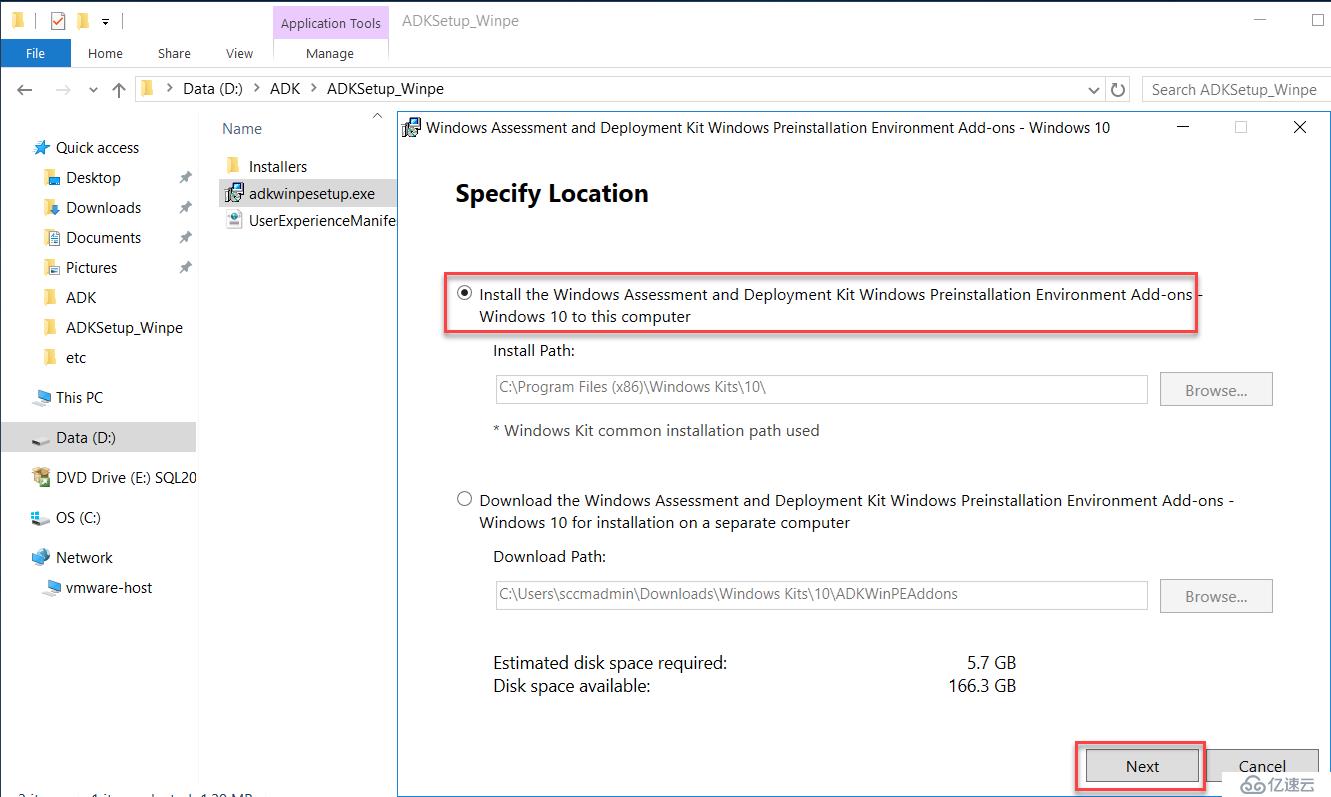Viewport: 1331px width, 797px height.
Task: Open the ADK folder in navigation pane
Action: click(x=81, y=297)
